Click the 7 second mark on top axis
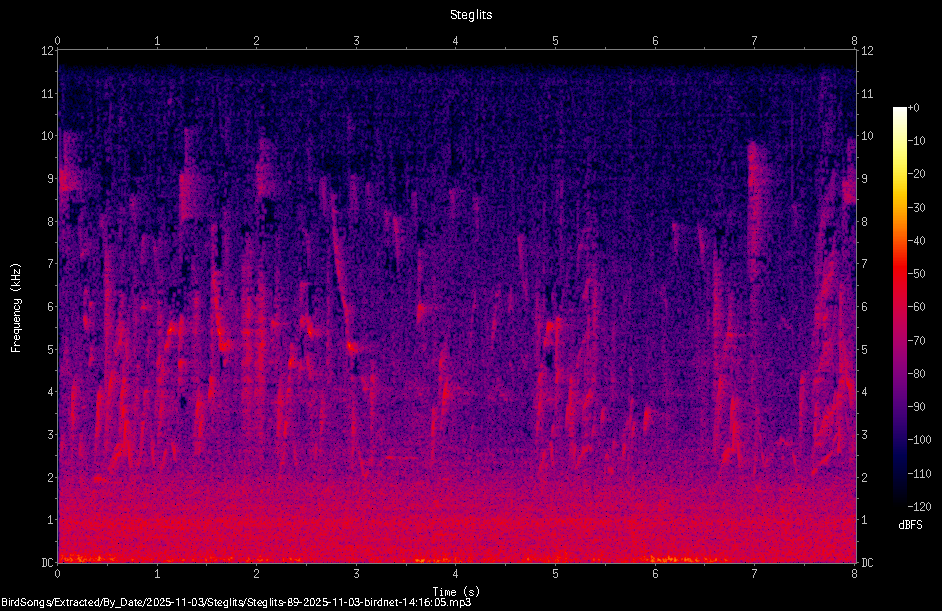The width and height of the screenshot is (942, 611). tap(755, 41)
